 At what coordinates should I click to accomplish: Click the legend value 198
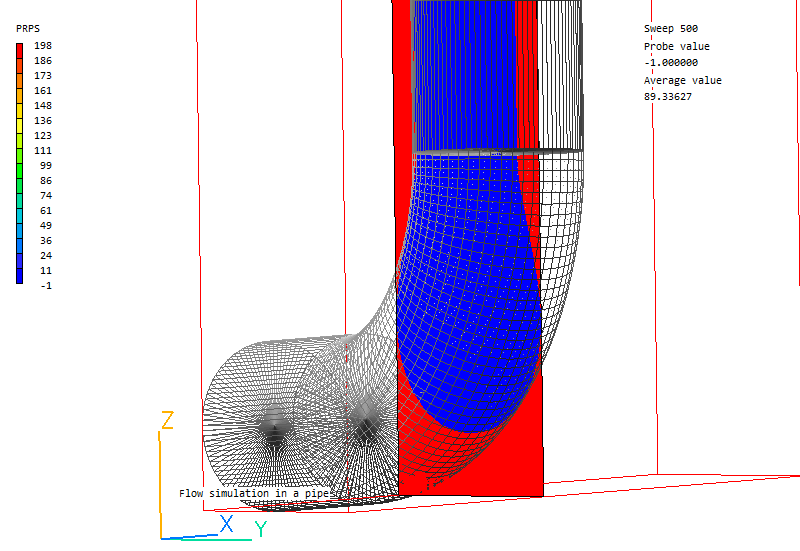click(43, 46)
